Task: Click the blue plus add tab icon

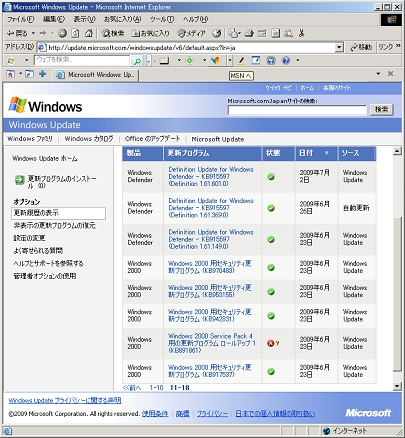Action: (42, 74)
